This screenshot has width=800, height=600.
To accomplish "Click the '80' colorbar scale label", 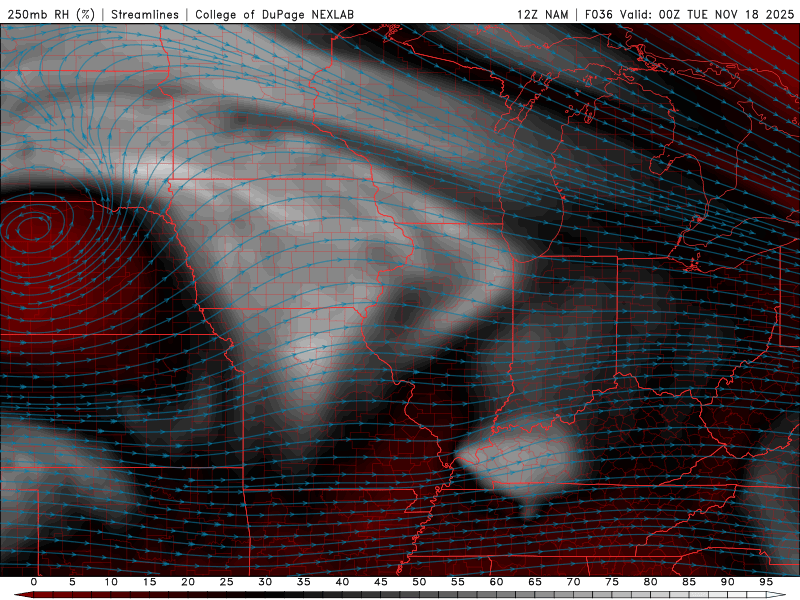I will [x=650, y=582].
